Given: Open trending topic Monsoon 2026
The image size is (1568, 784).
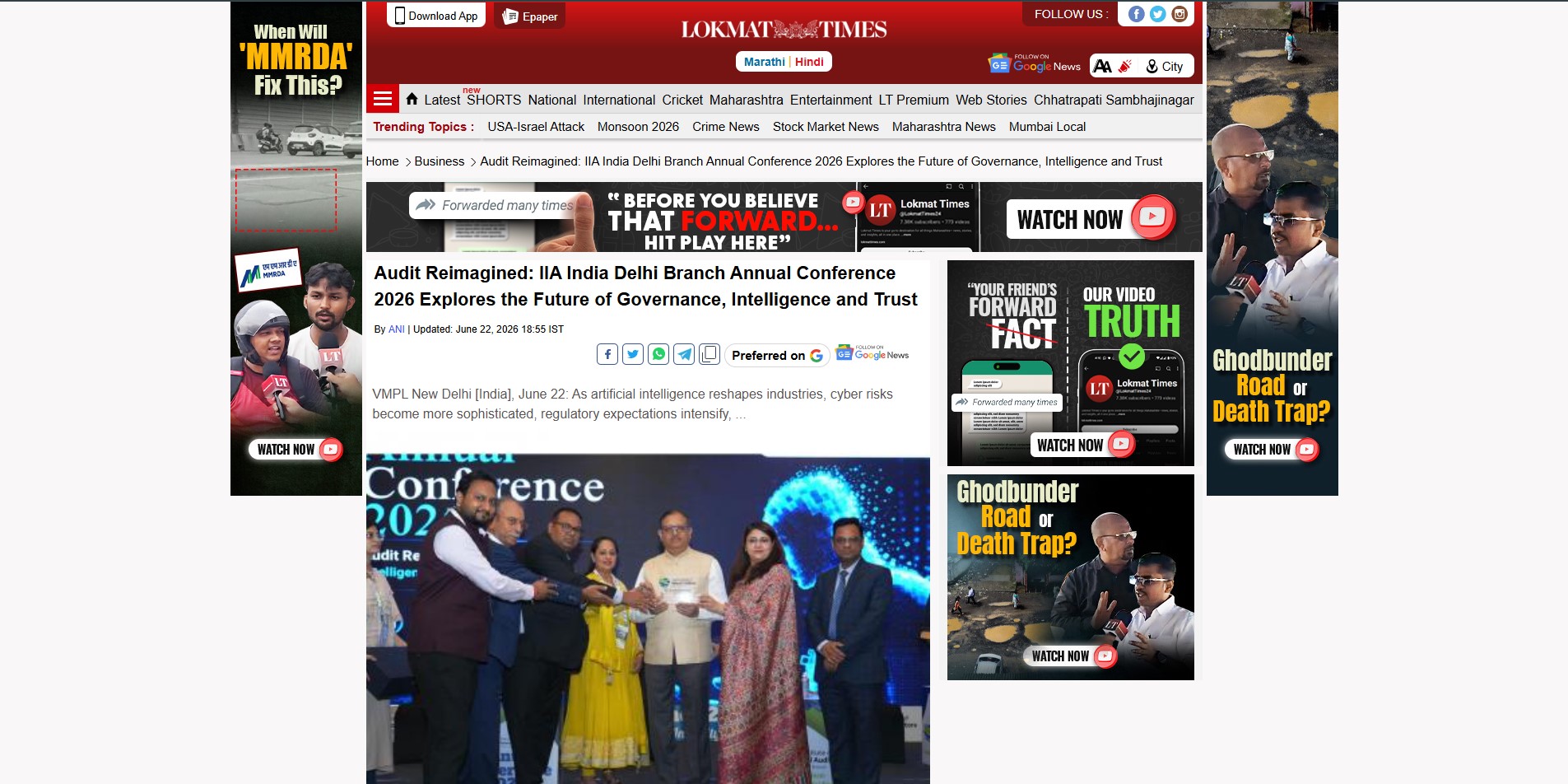Looking at the screenshot, I should pos(638,127).
